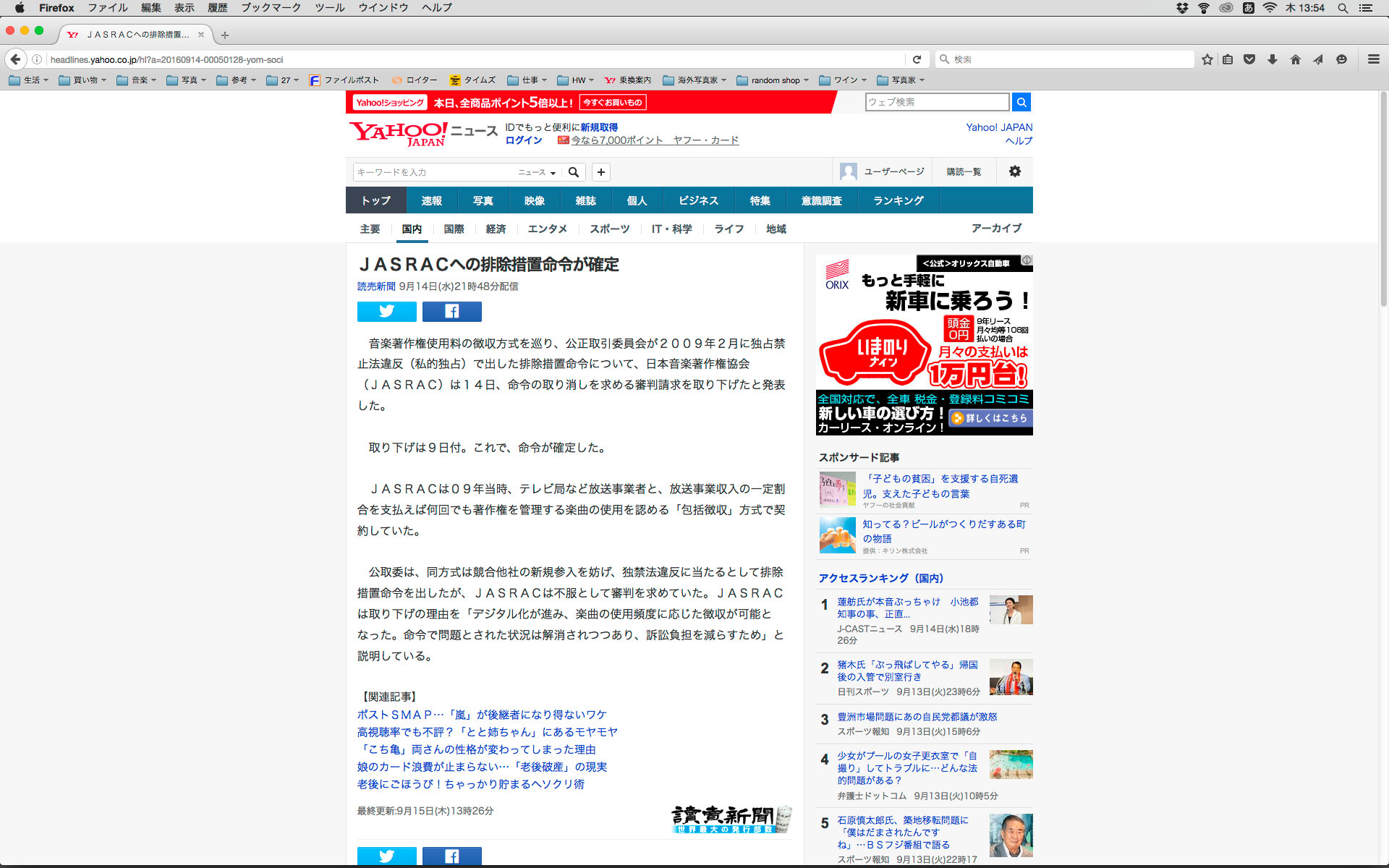
Task: Open the 読売新聞 source link
Action: tap(376, 286)
